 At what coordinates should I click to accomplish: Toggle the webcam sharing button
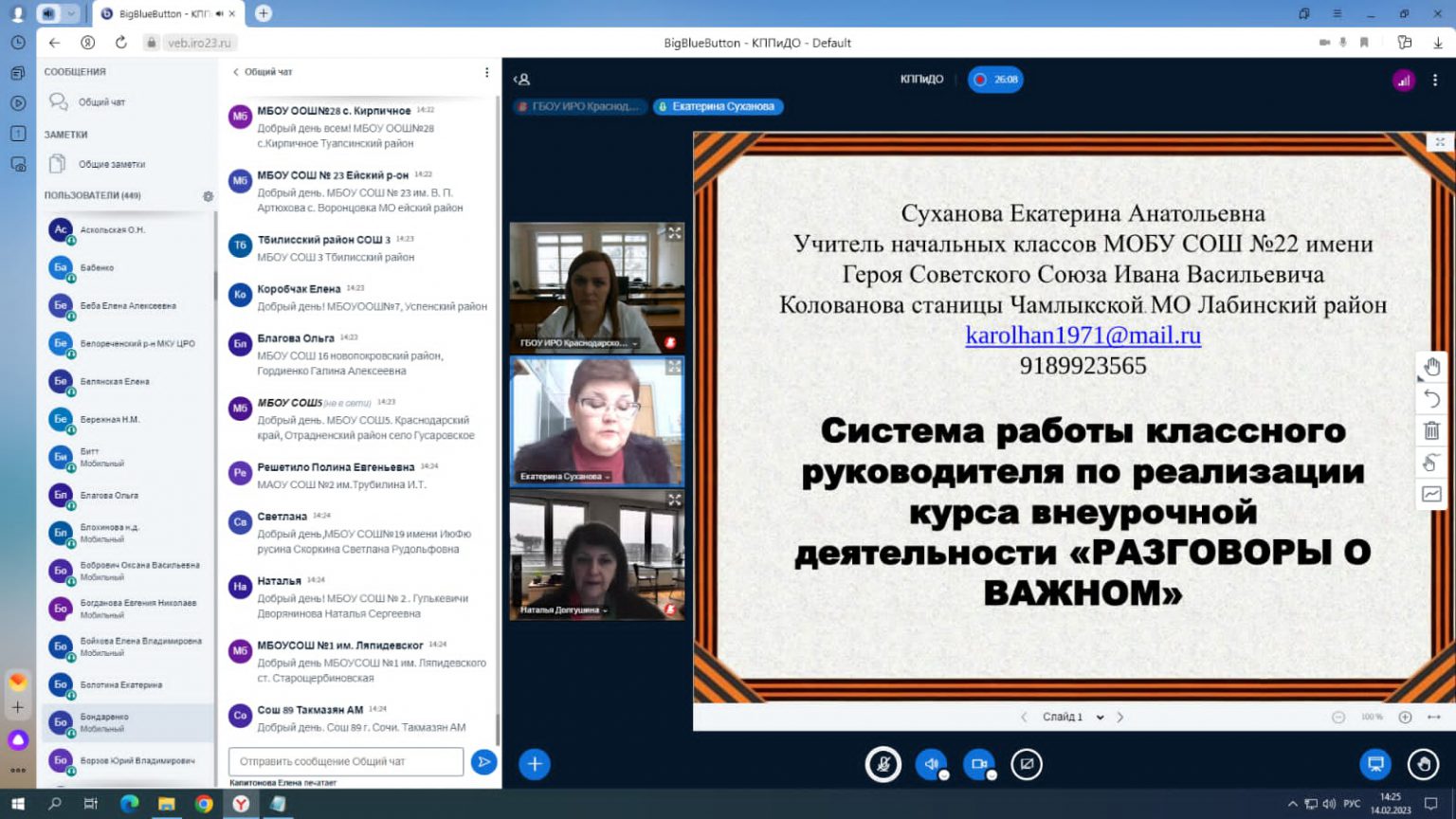979,764
